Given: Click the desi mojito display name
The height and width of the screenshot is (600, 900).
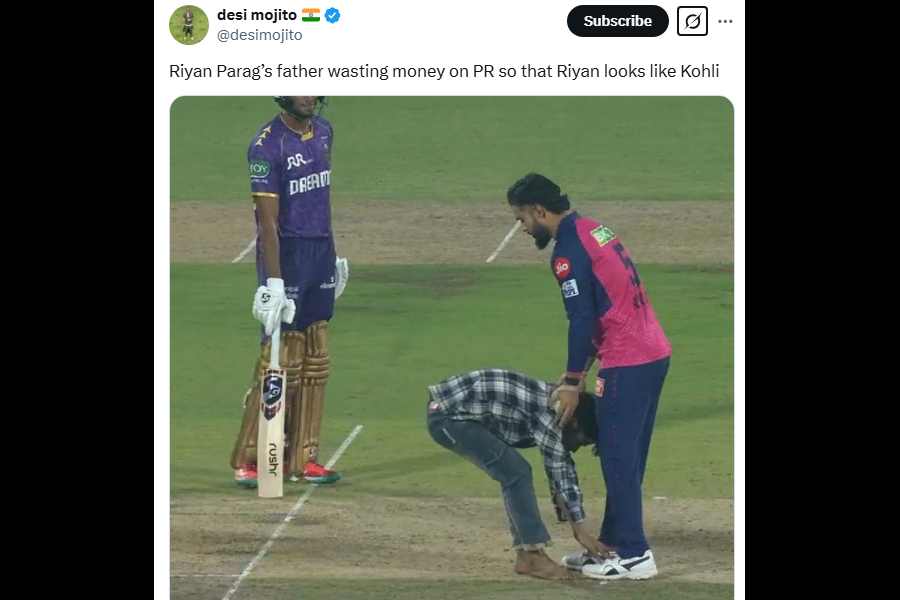Looking at the screenshot, I should point(257,15).
